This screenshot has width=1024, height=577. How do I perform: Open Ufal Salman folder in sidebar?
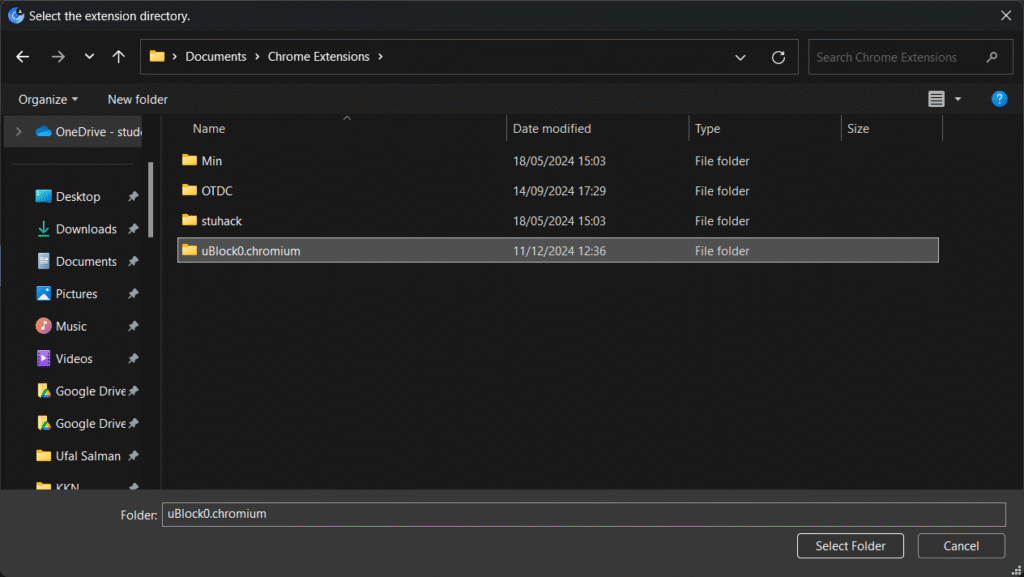[x=78, y=456]
